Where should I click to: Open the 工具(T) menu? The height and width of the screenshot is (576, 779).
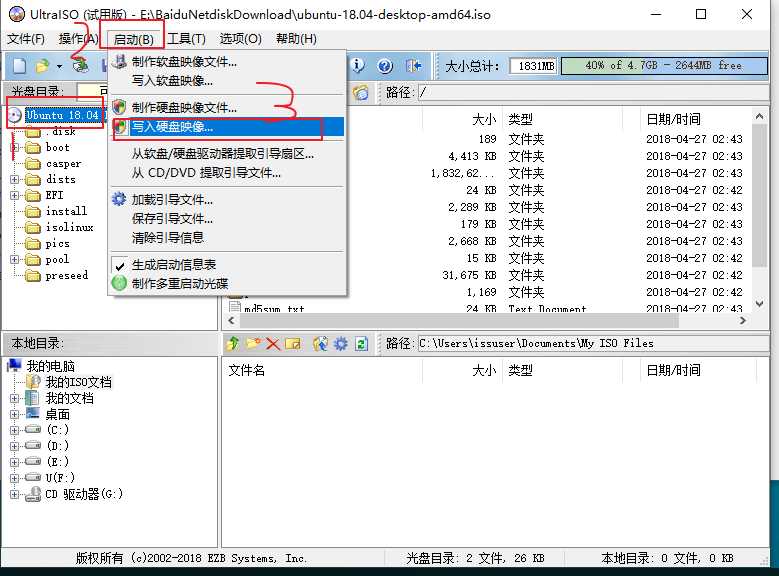pos(186,39)
